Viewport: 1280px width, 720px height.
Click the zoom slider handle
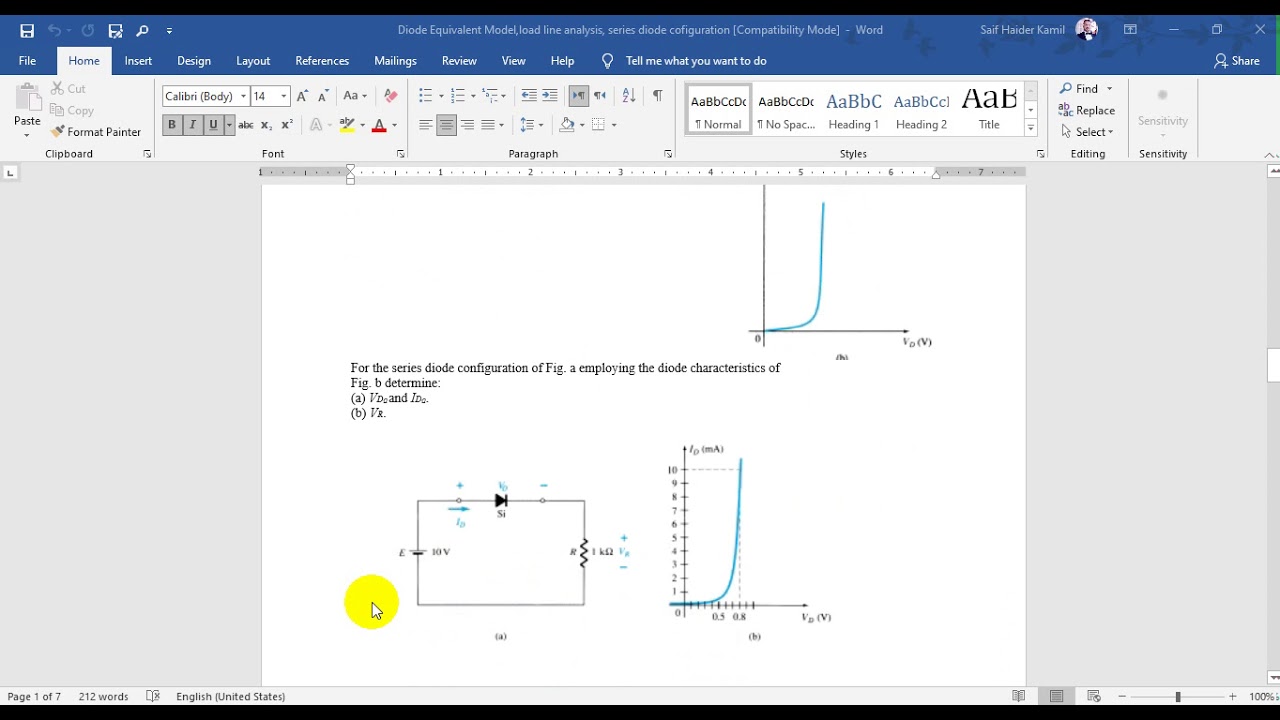tap(1178, 696)
